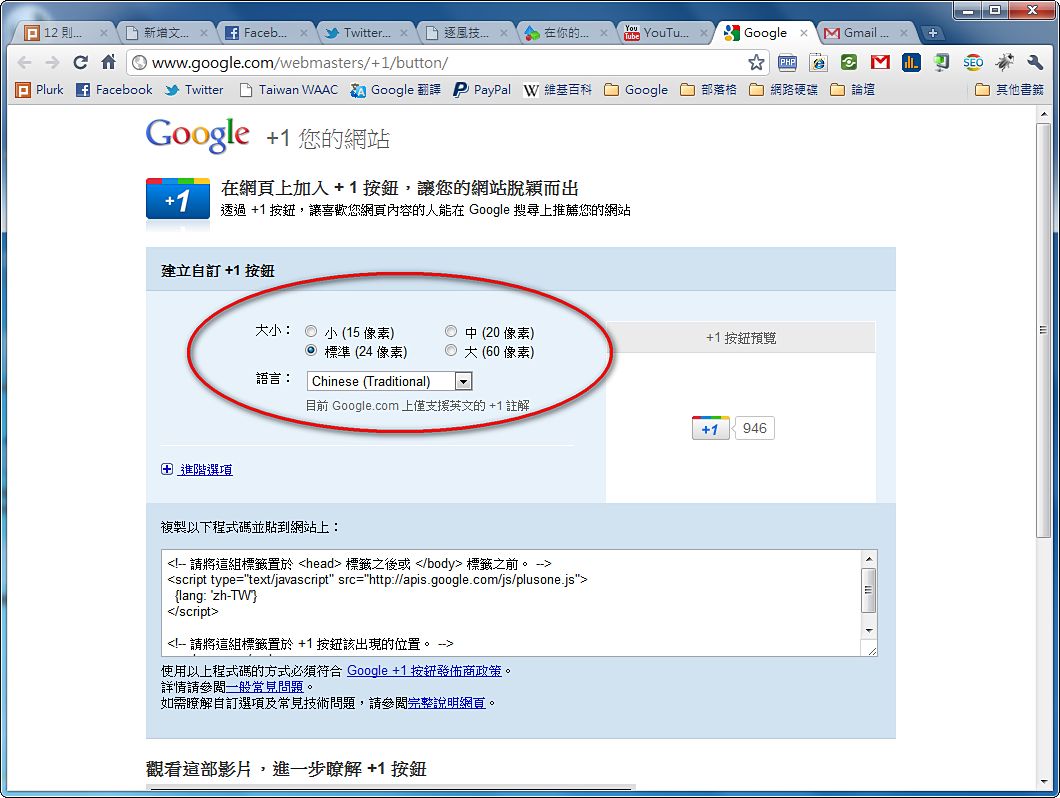
Task: Click the code box scroll up arrow
Action: coord(869,559)
